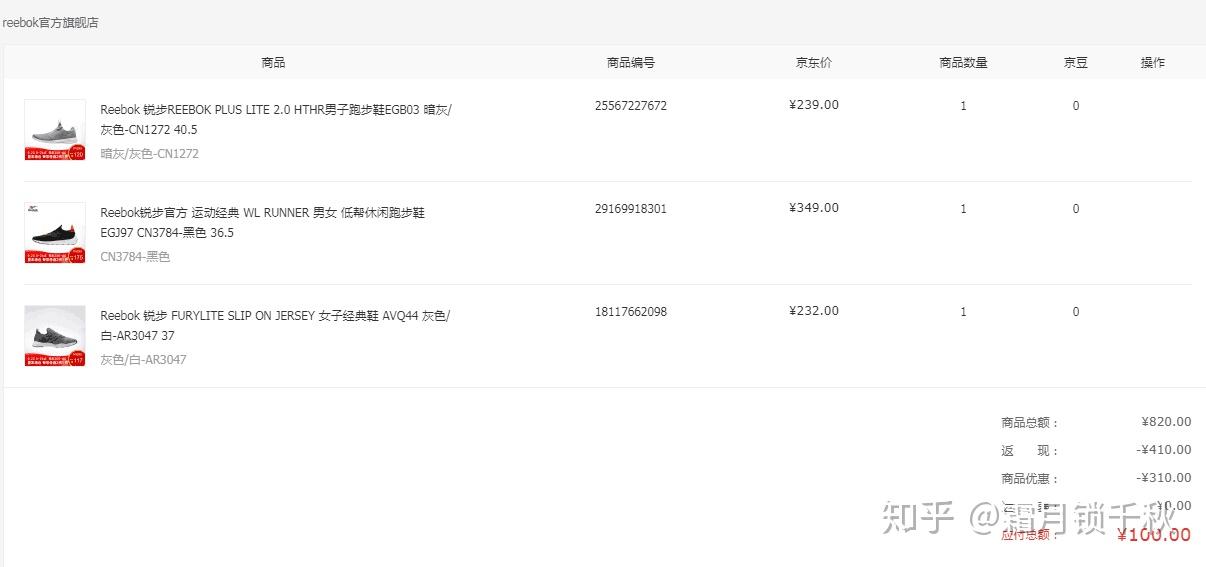Click the 商品数量 column header

[963, 62]
